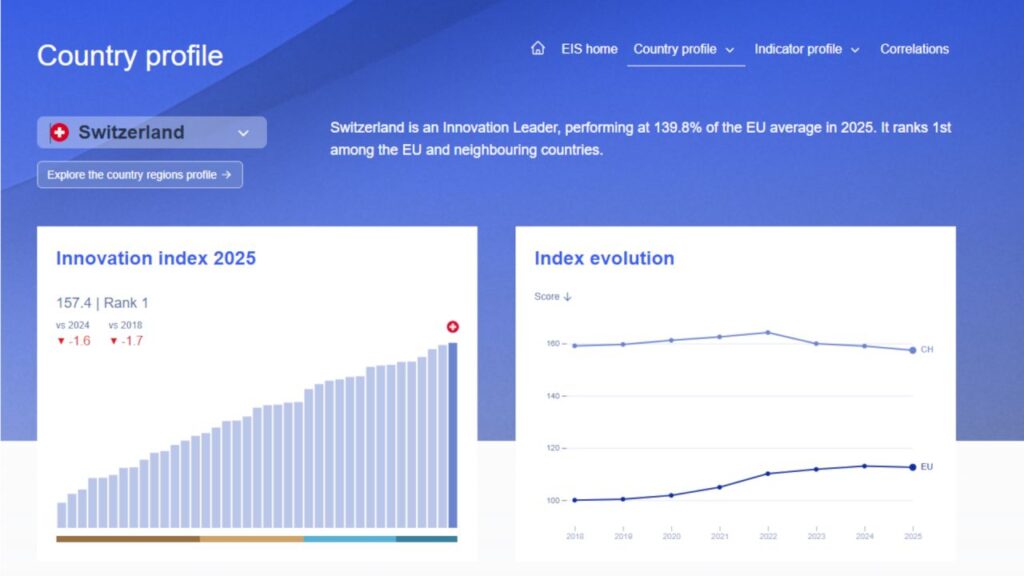Screen dimensions: 1024x576
Task: Open the Switzerland country dropdown
Action: click(x=243, y=132)
